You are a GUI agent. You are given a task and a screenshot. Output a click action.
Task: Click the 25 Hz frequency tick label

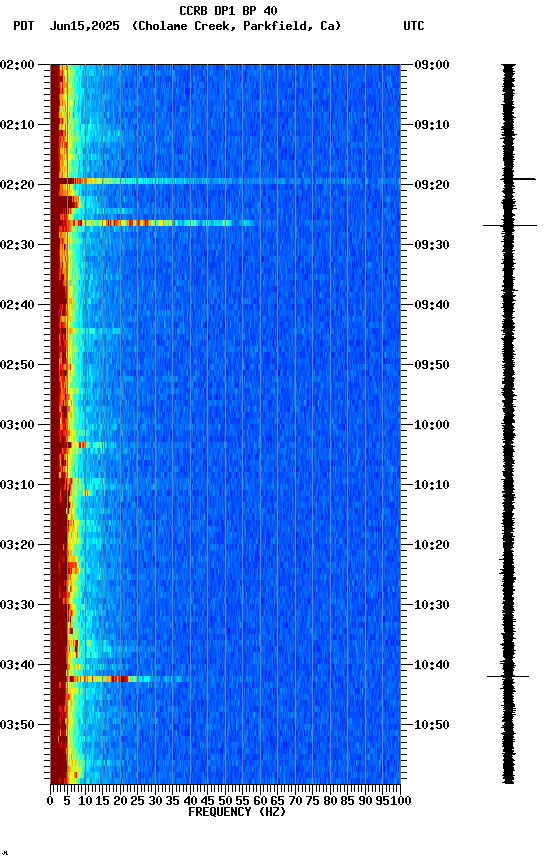click(x=137, y=801)
